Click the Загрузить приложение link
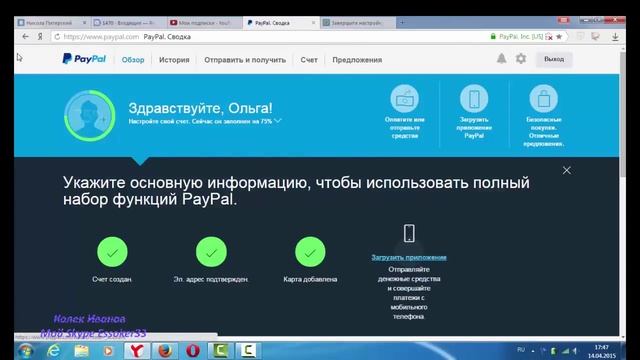This screenshot has width=640, height=360. click(409, 257)
